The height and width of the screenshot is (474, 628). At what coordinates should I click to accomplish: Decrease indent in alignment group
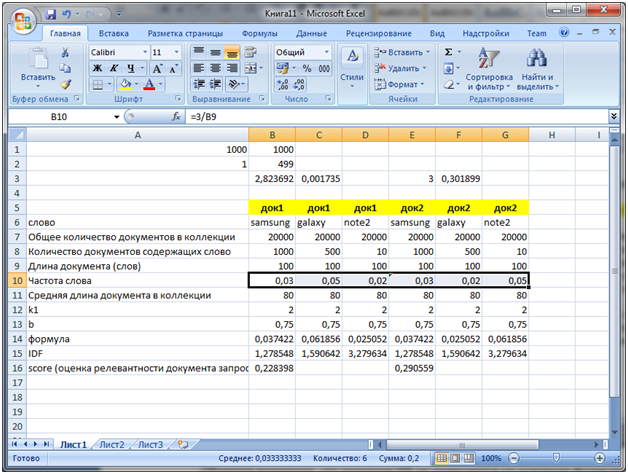[x=199, y=84]
